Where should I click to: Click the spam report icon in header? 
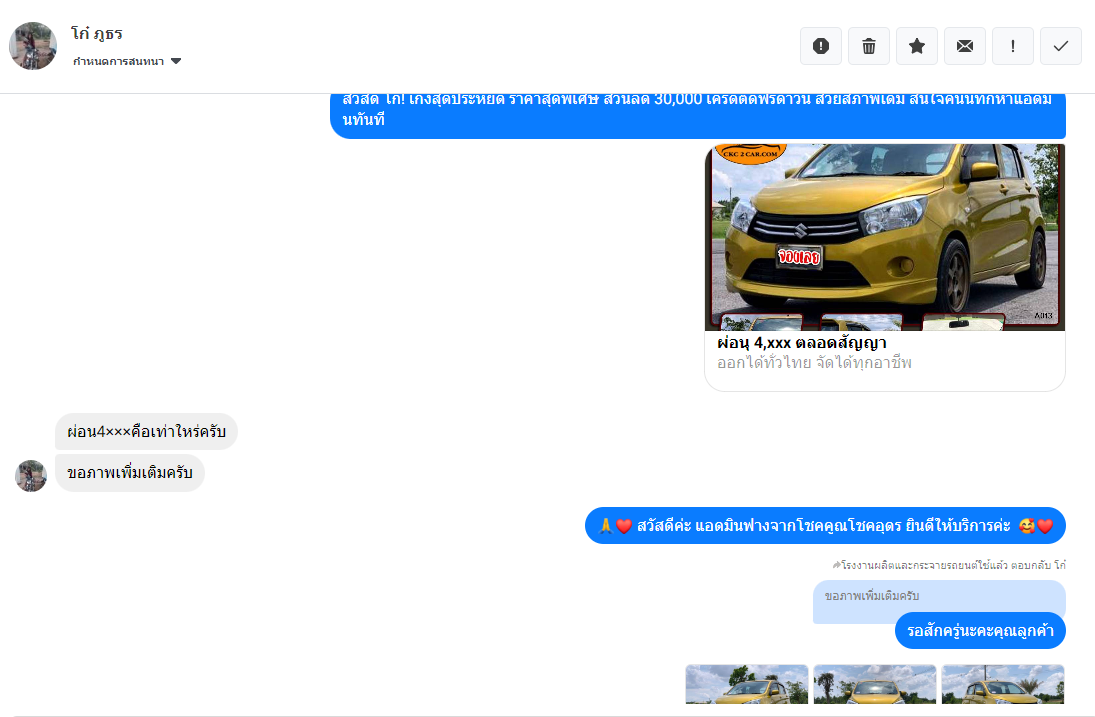(x=821, y=46)
